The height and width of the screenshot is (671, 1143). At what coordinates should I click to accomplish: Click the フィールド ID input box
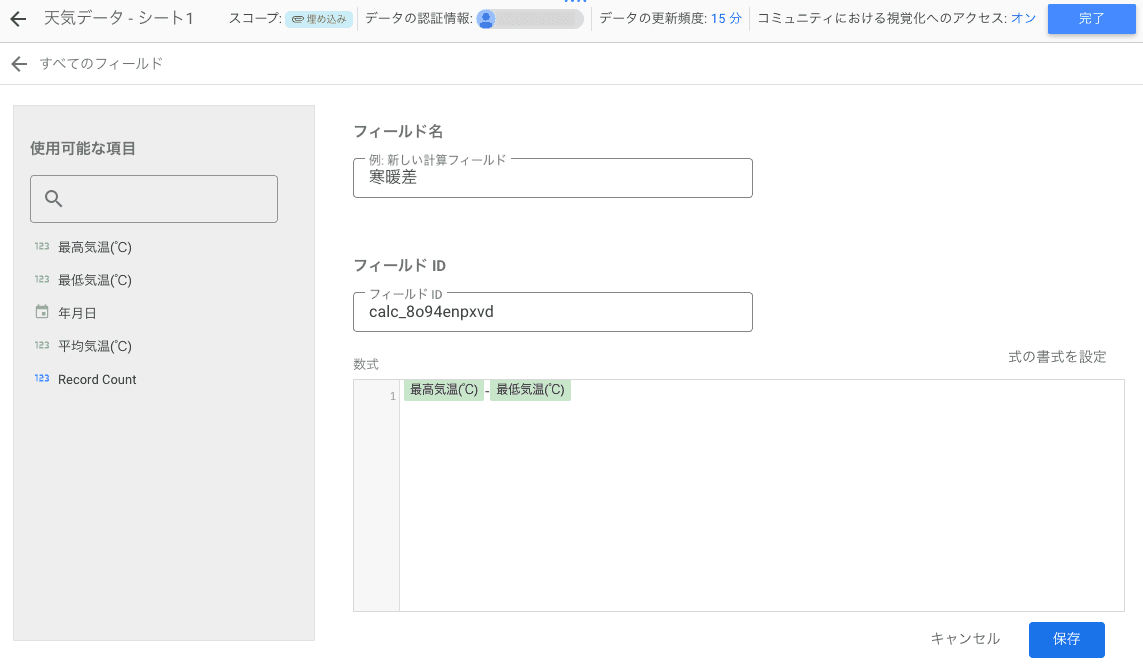point(552,311)
